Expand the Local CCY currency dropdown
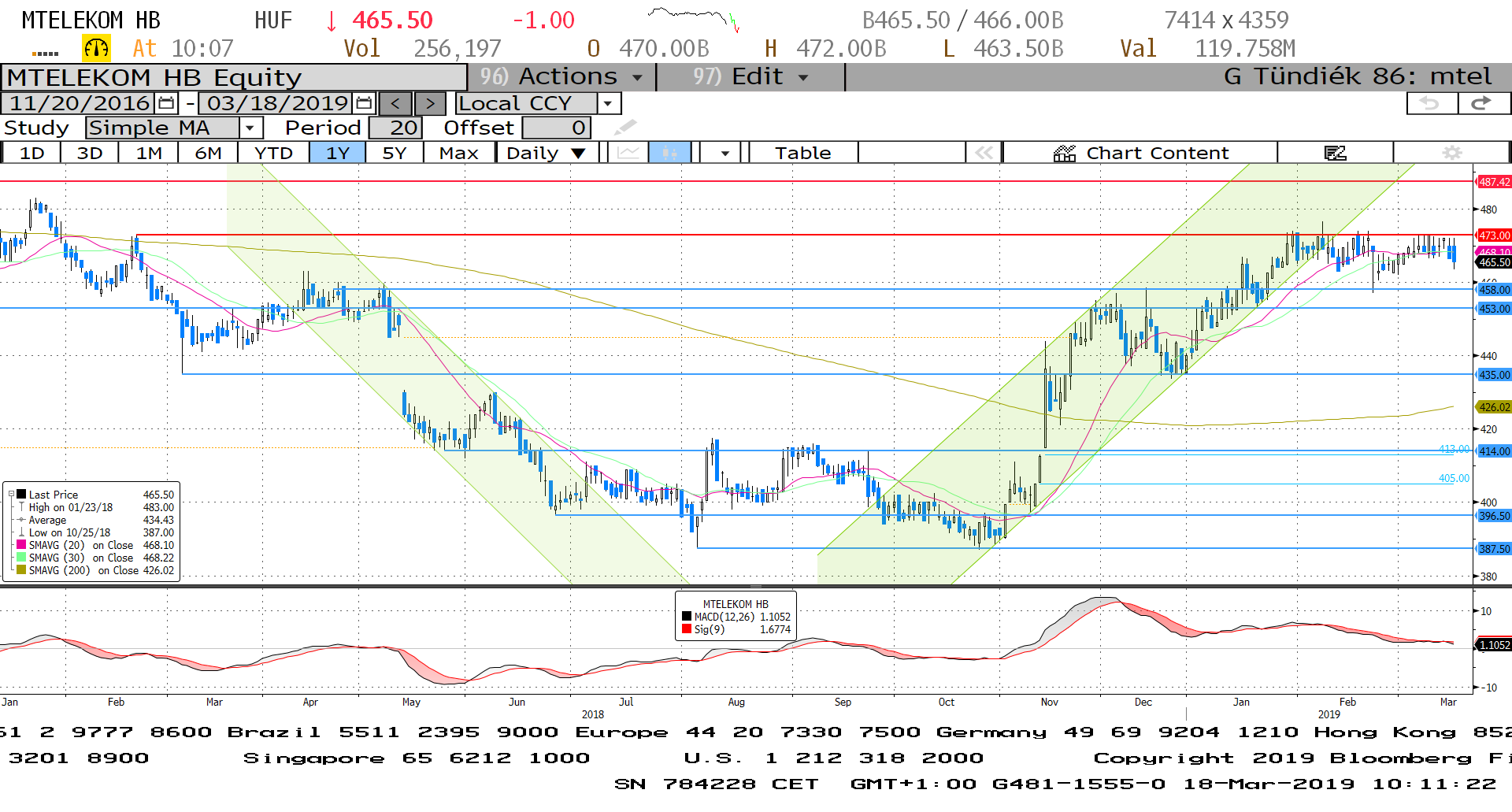1512x812 pixels. pos(607,103)
